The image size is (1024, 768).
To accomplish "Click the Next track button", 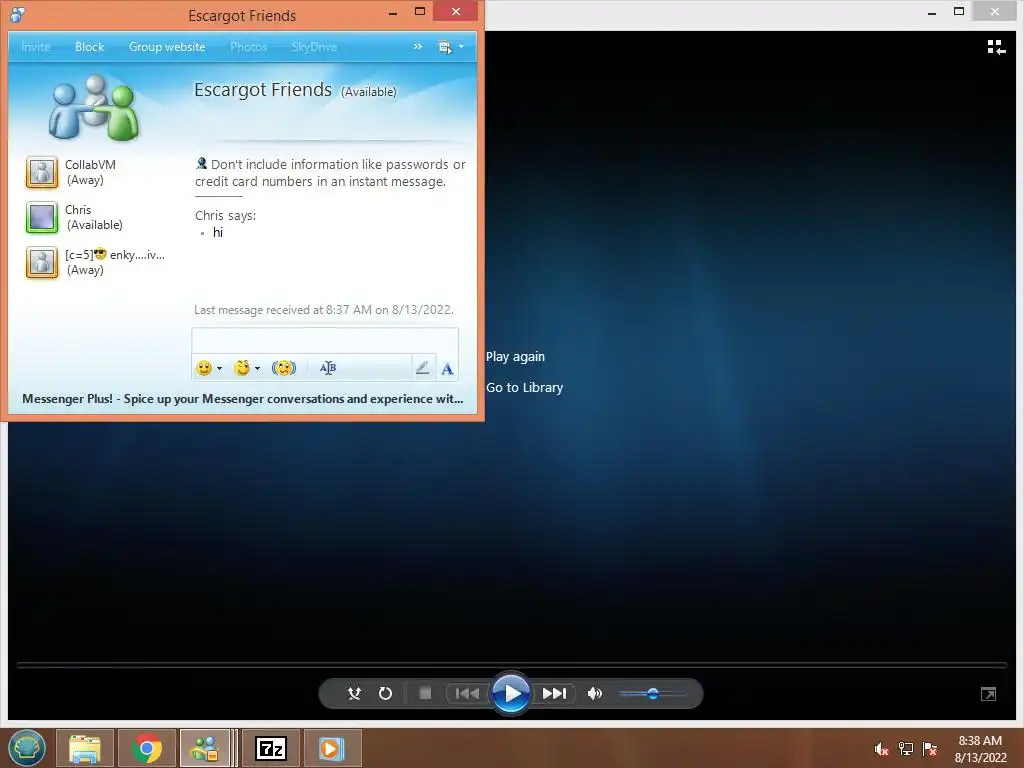I will tap(554, 694).
